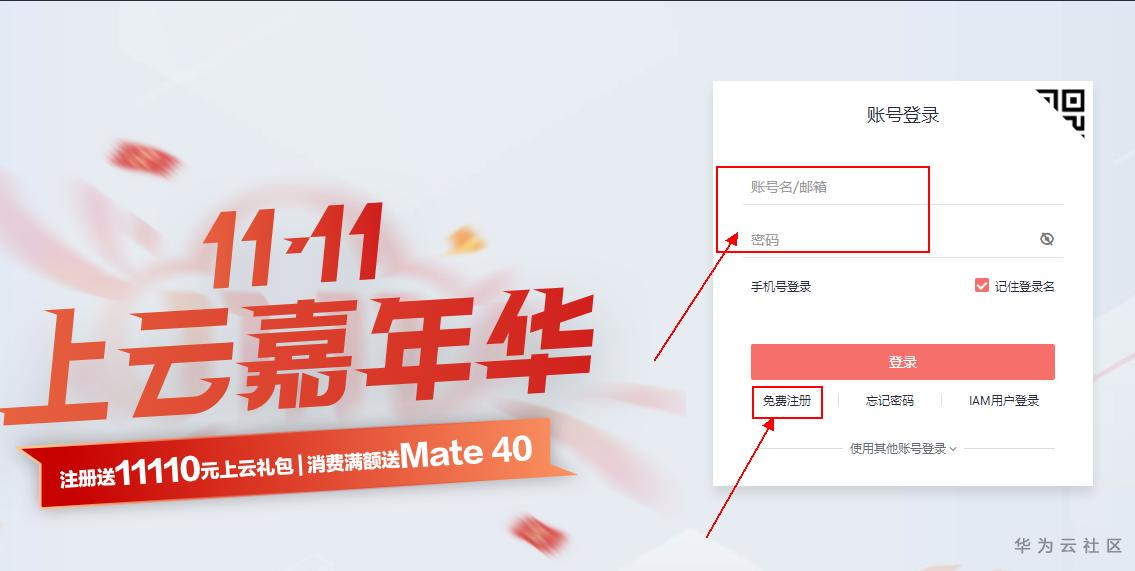Click the red 登录 button
The height and width of the screenshot is (571, 1135).
pos(903,362)
